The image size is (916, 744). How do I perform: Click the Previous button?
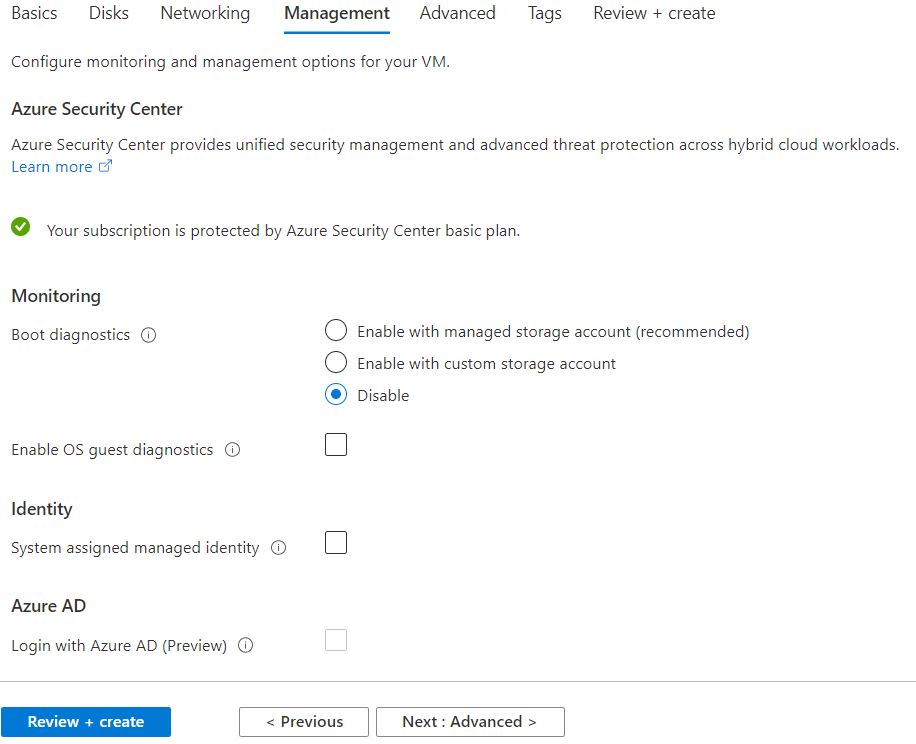coord(304,722)
